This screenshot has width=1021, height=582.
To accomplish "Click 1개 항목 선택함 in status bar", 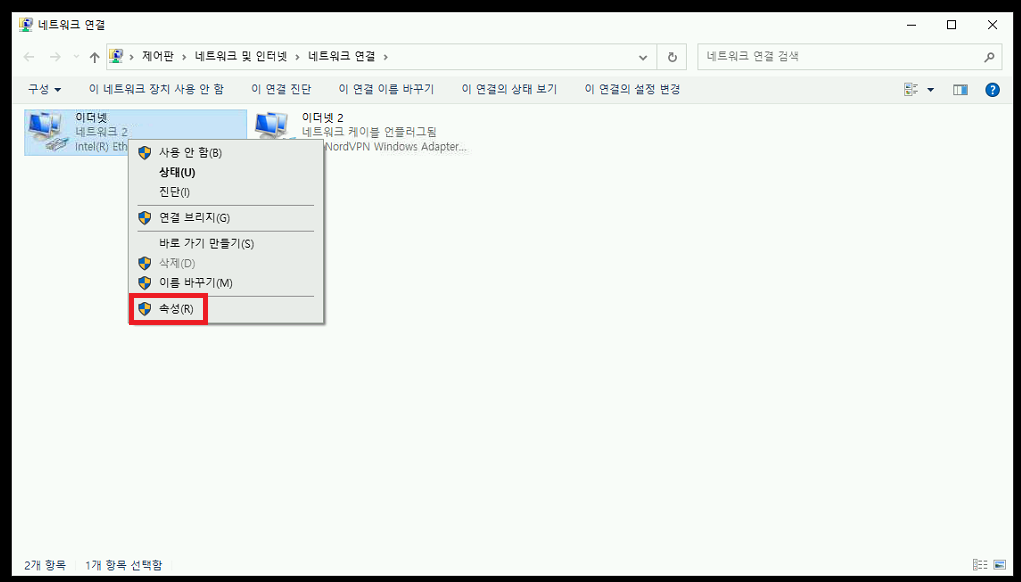I will click(124, 565).
